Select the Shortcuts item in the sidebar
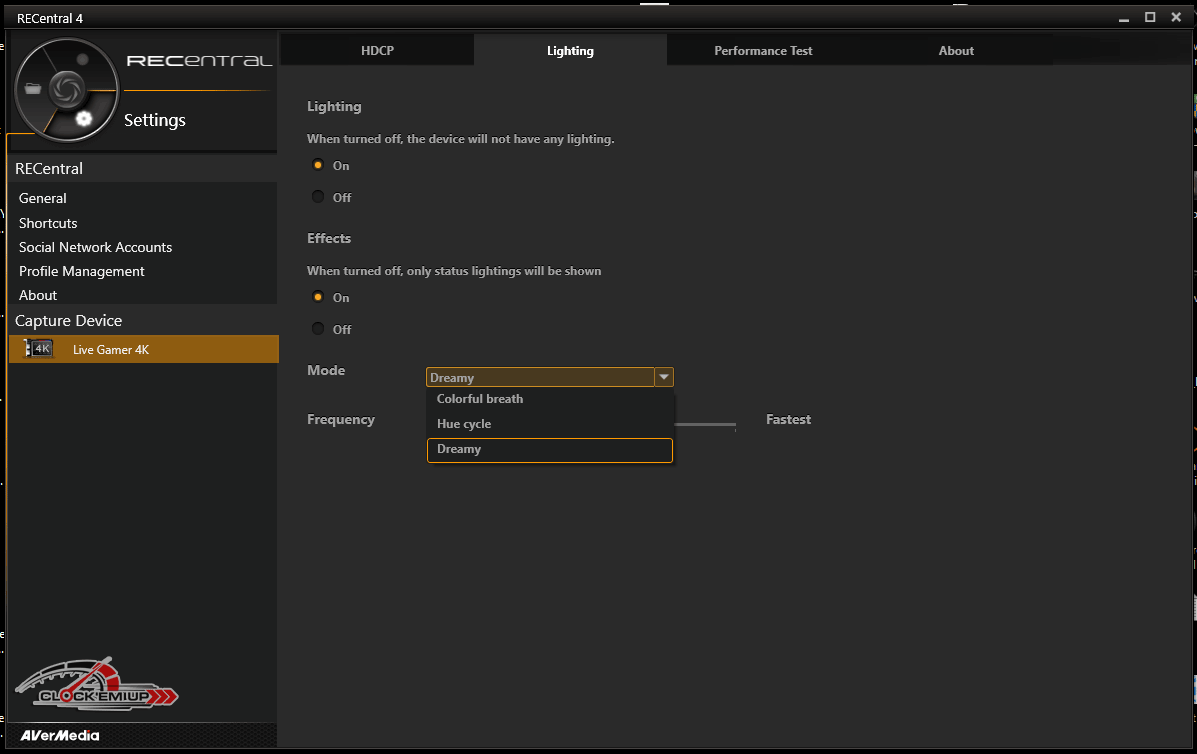This screenshot has height=754, width=1197. tap(48, 223)
